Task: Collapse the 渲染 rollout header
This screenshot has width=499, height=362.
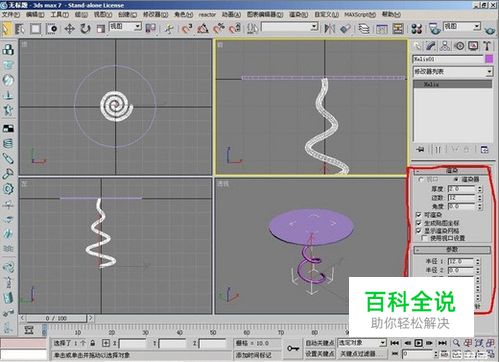Action: tap(452, 171)
